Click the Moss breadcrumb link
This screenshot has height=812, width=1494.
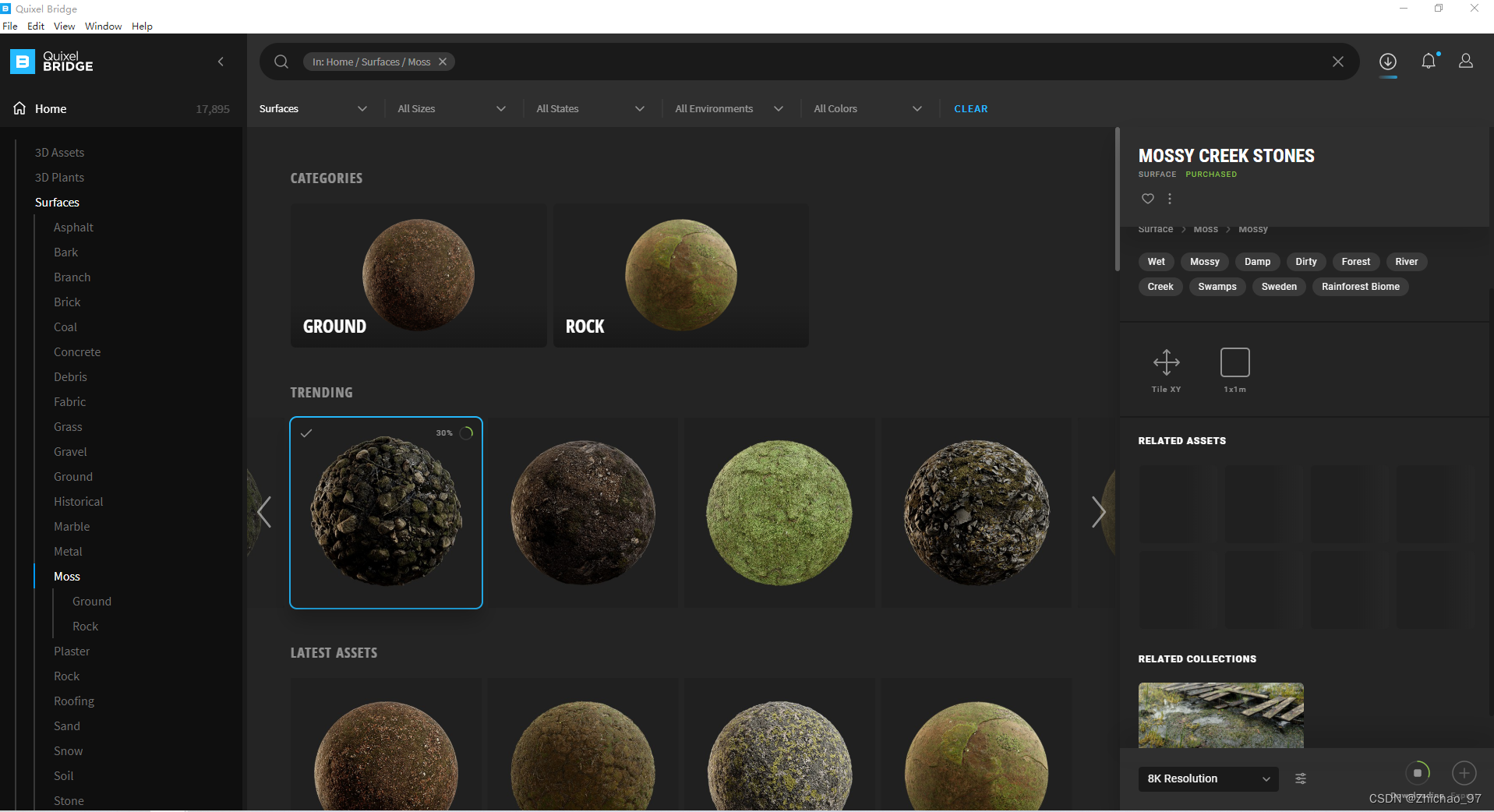1206,229
